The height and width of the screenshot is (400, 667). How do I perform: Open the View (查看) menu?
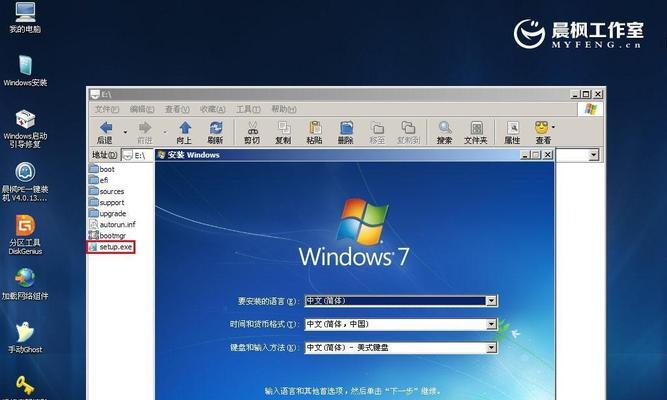click(177, 109)
